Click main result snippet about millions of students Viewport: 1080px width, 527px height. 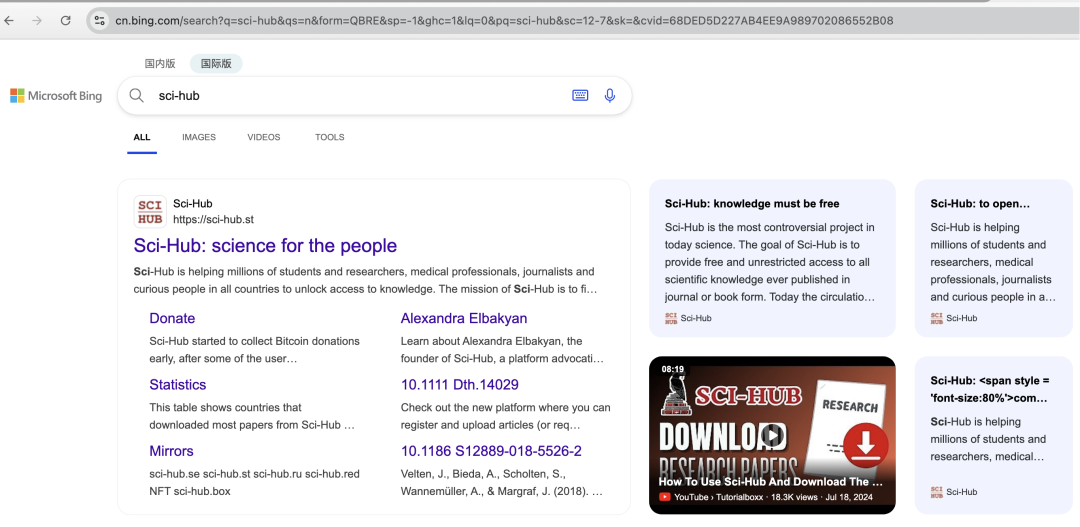tap(365, 280)
